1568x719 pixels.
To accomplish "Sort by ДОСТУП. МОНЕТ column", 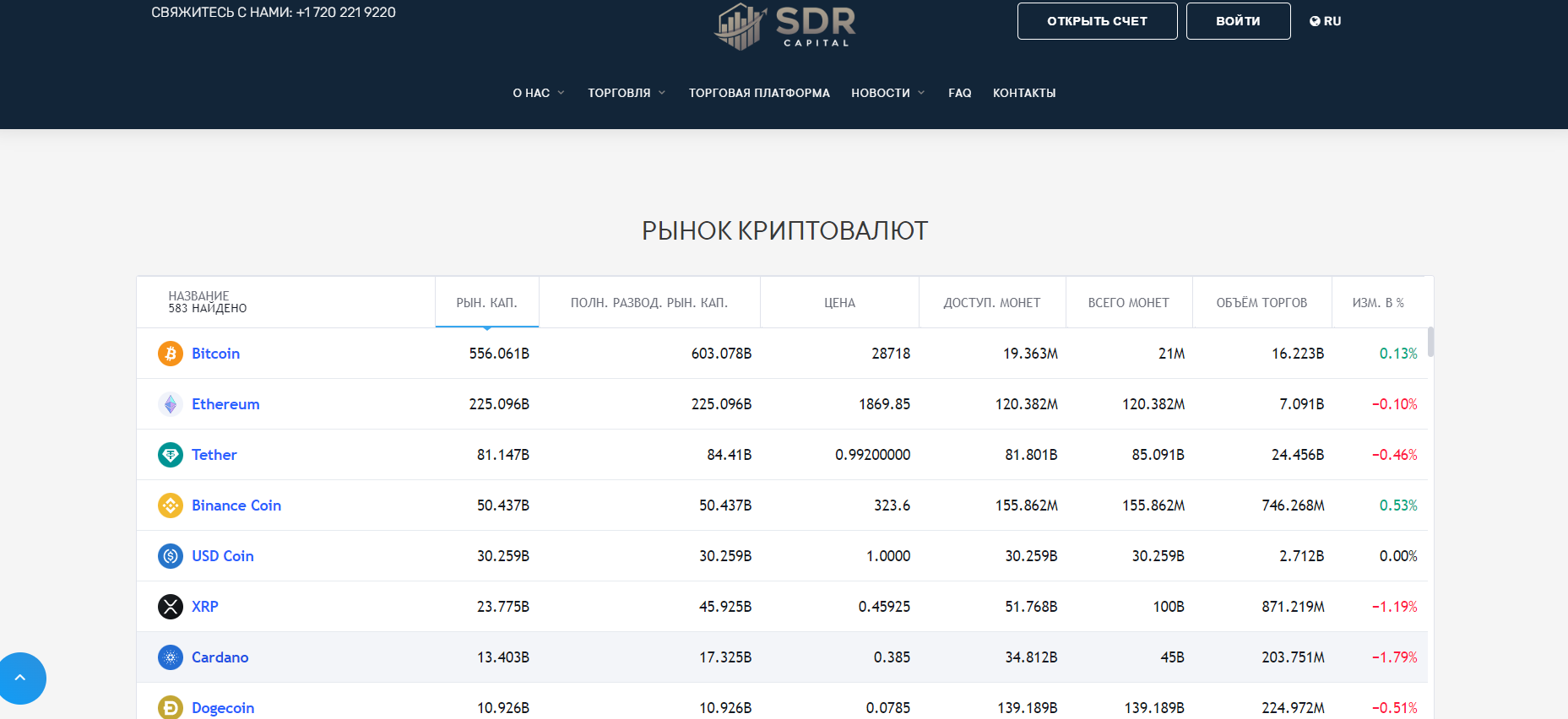I will pos(992,302).
